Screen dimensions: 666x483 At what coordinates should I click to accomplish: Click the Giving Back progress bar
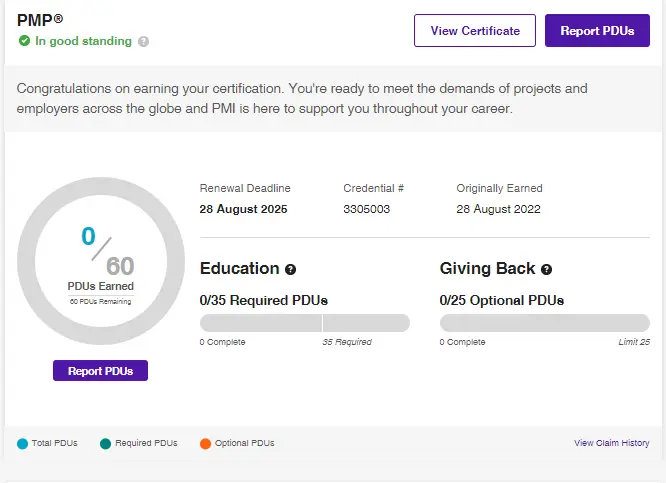point(545,323)
